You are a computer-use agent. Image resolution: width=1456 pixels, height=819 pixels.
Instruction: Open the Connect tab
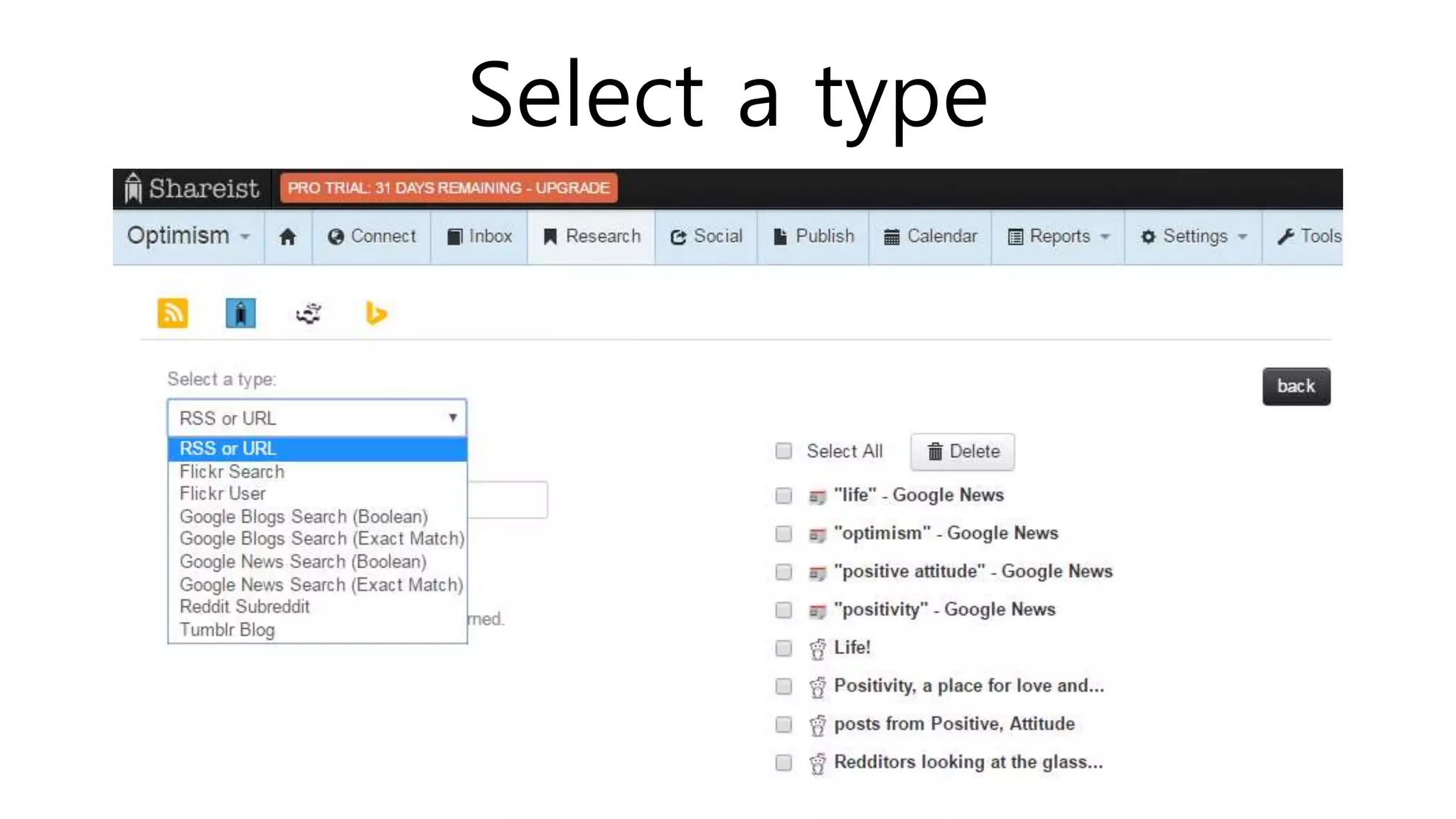click(372, 237)
